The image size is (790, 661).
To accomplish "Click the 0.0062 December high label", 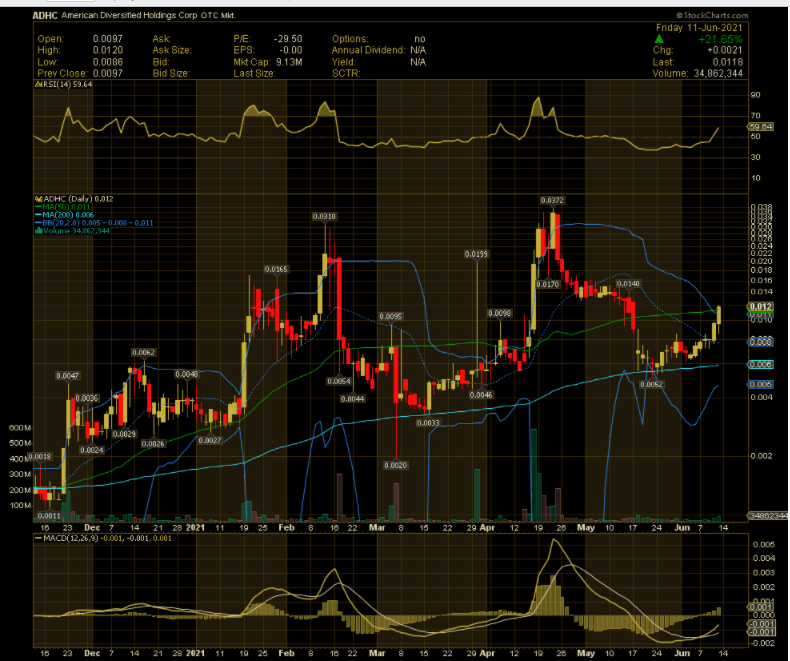I will tap(144, 352).
